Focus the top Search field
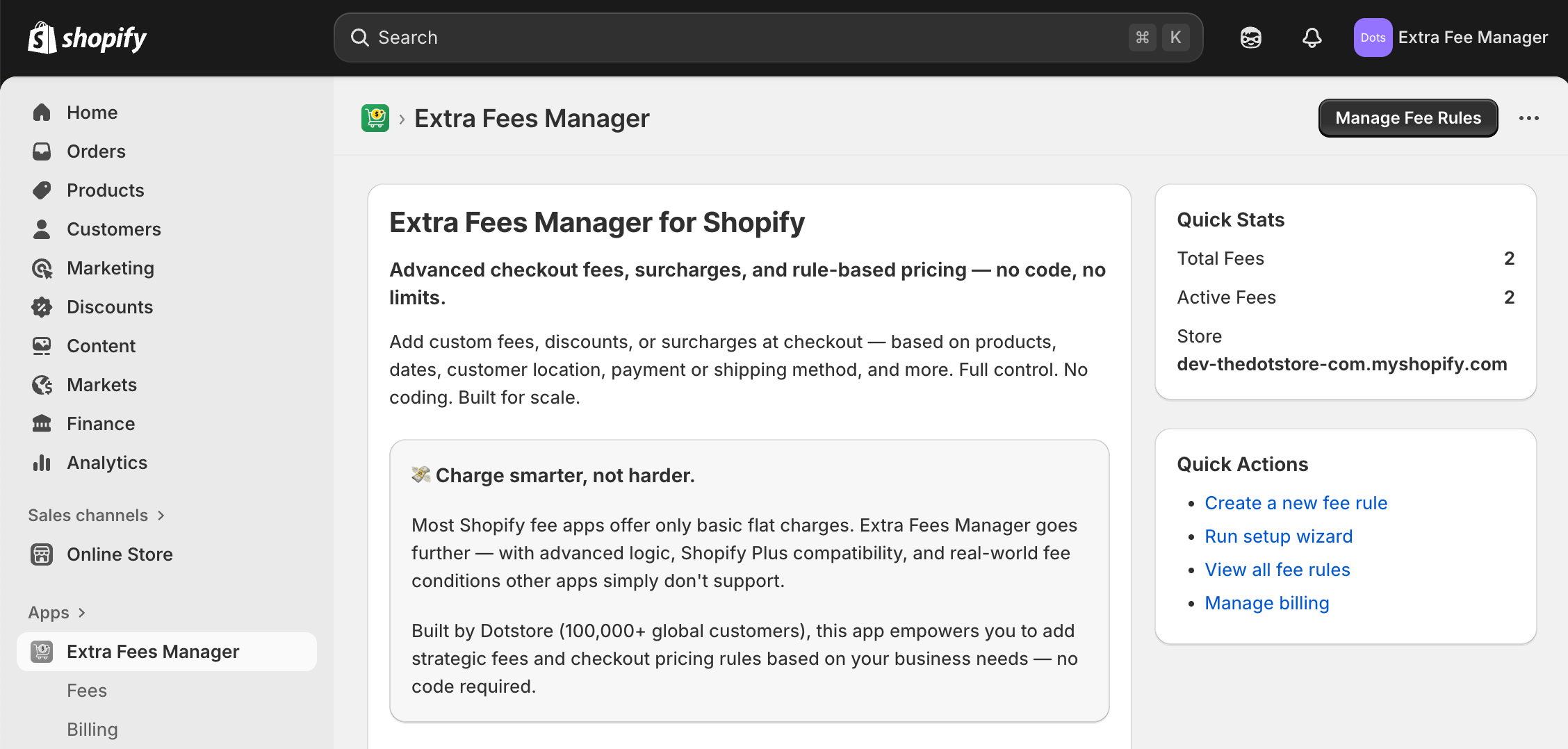 coord(768,38)
